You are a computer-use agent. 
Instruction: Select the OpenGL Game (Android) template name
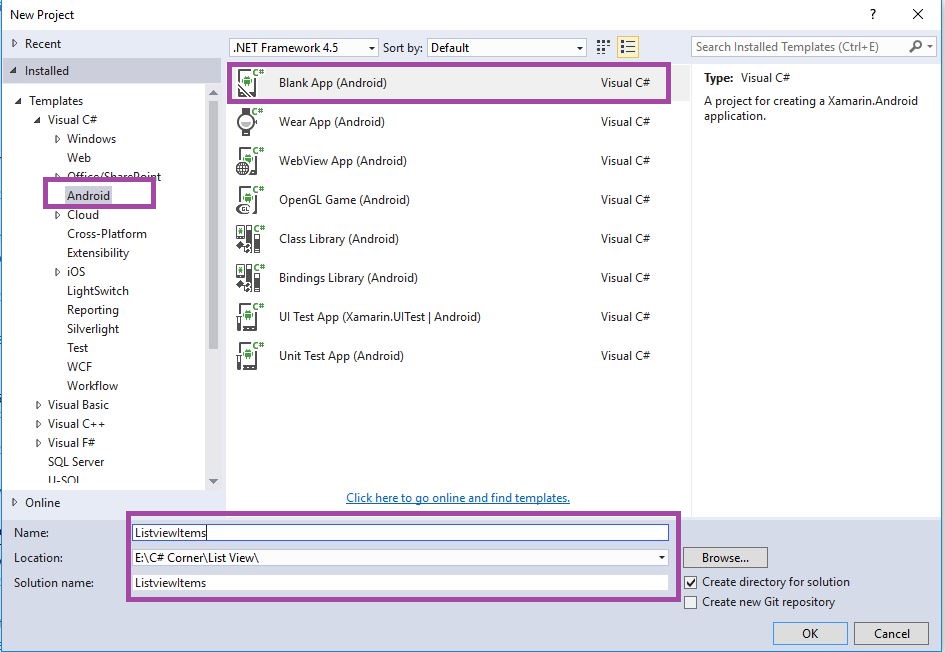point(344,200)
